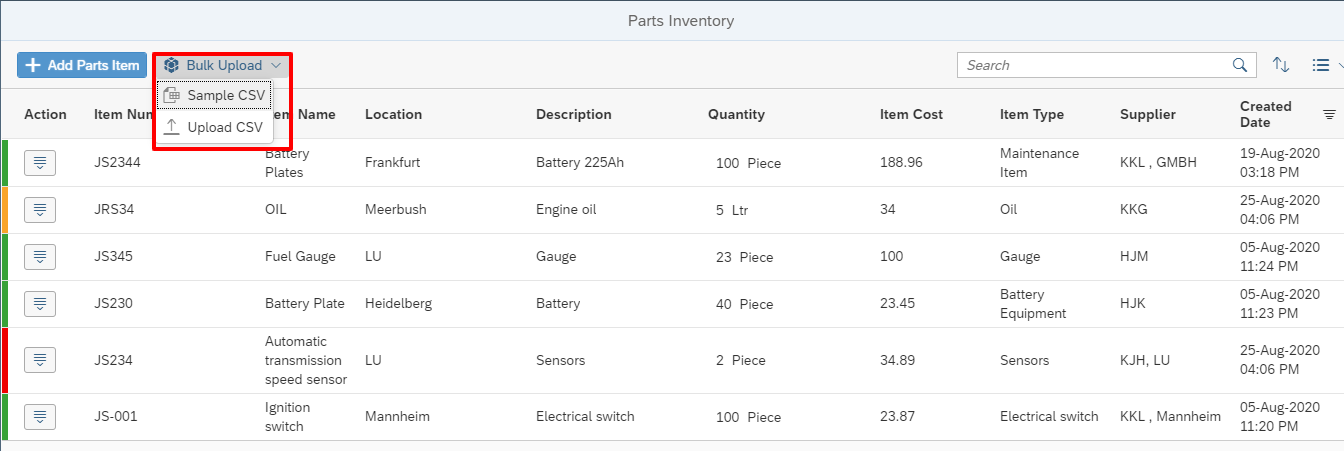The height and width of the screenshot is (451, 1344).
Task: Click the Supplier column header
Action: click(1148, 114)
